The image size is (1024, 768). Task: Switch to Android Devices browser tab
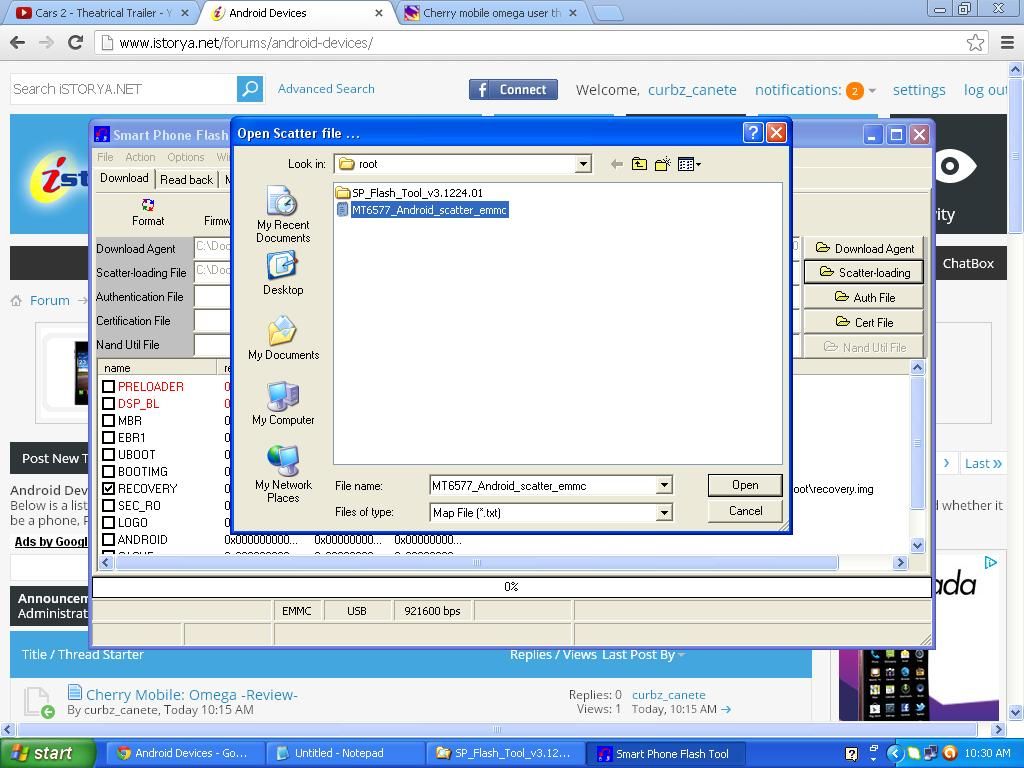click(298, 13)
